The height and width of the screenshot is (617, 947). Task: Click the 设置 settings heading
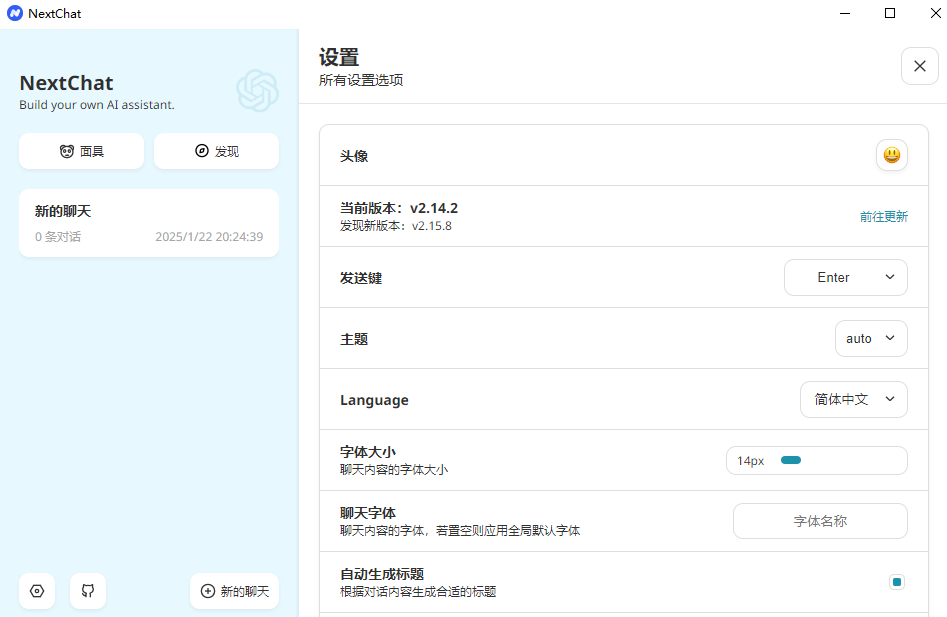339,58
